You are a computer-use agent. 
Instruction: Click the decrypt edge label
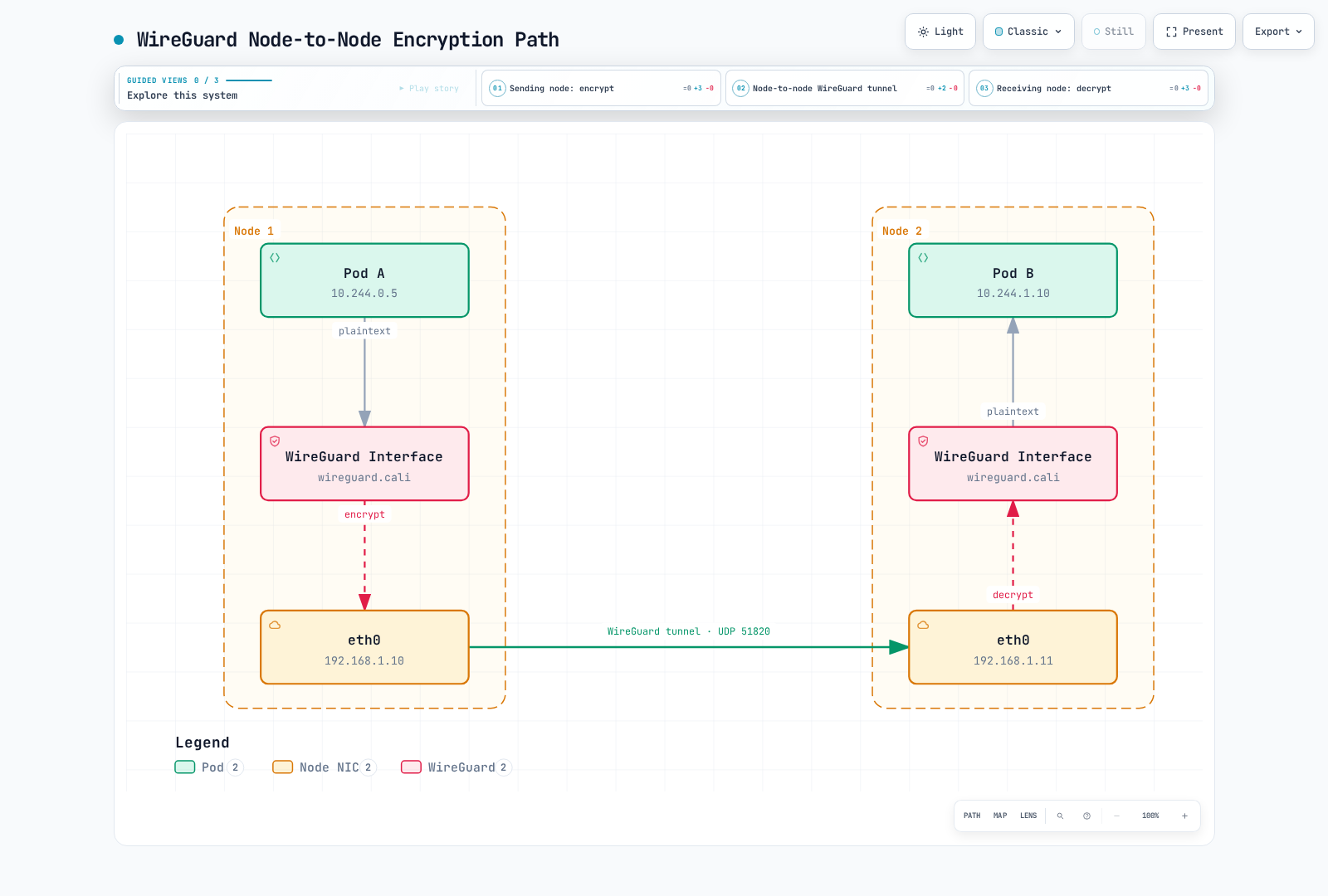1013,595
